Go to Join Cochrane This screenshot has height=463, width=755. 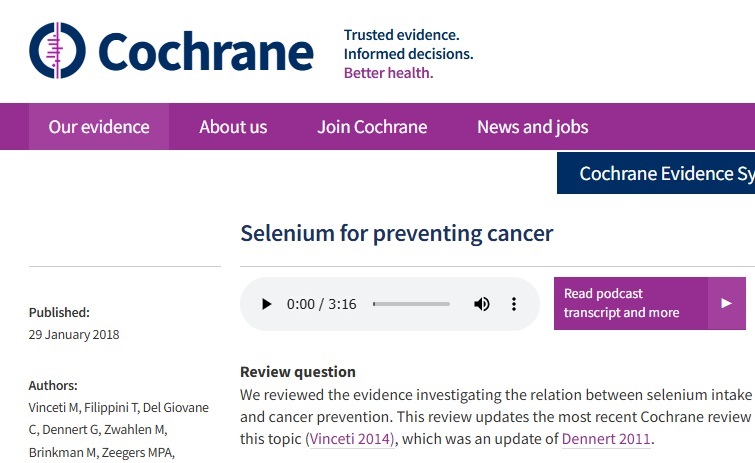tap(372, 127)
